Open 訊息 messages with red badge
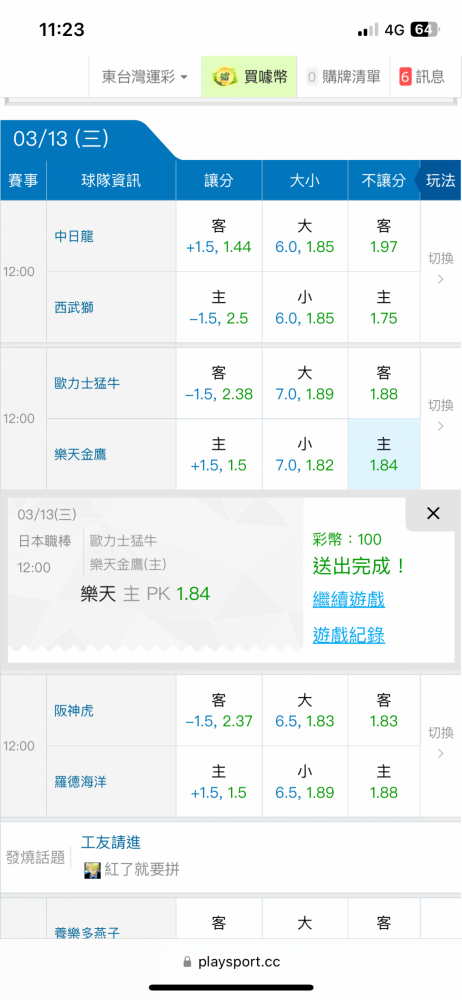This screenshot has height=1000, width=462. 422,77
